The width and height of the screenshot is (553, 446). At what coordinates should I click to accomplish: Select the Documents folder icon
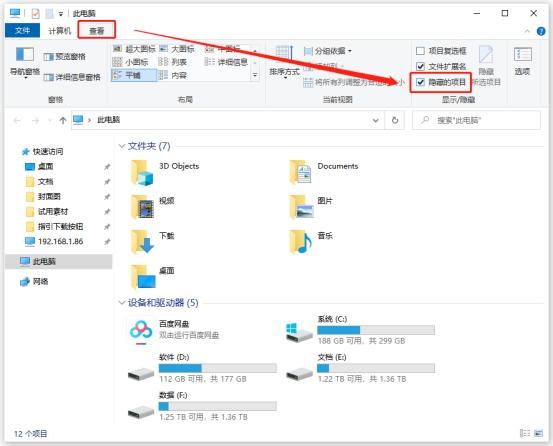300,172
